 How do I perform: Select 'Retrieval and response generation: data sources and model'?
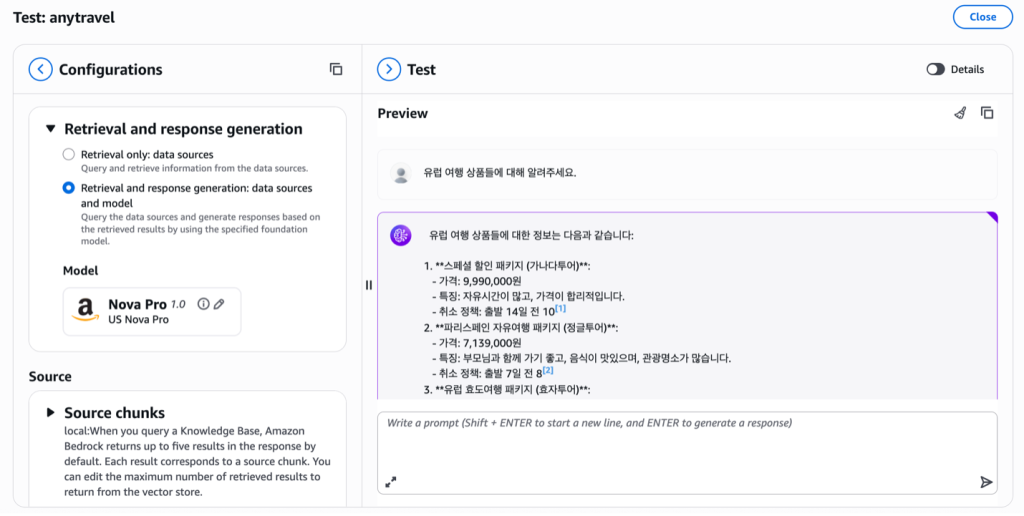coord(68,188)
